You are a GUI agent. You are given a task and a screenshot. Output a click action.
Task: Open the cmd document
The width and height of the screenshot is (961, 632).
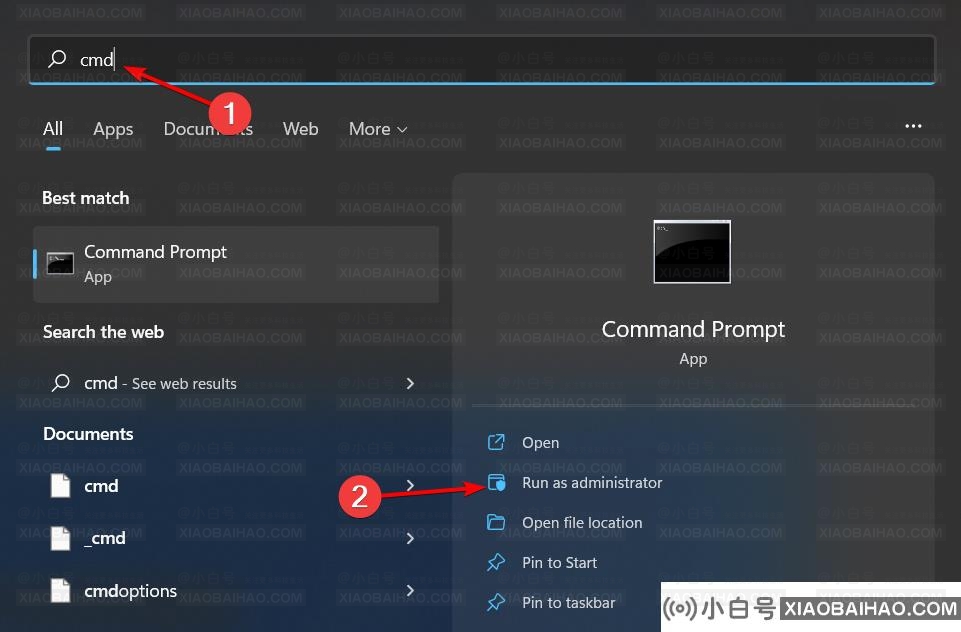tap(236, 485)
